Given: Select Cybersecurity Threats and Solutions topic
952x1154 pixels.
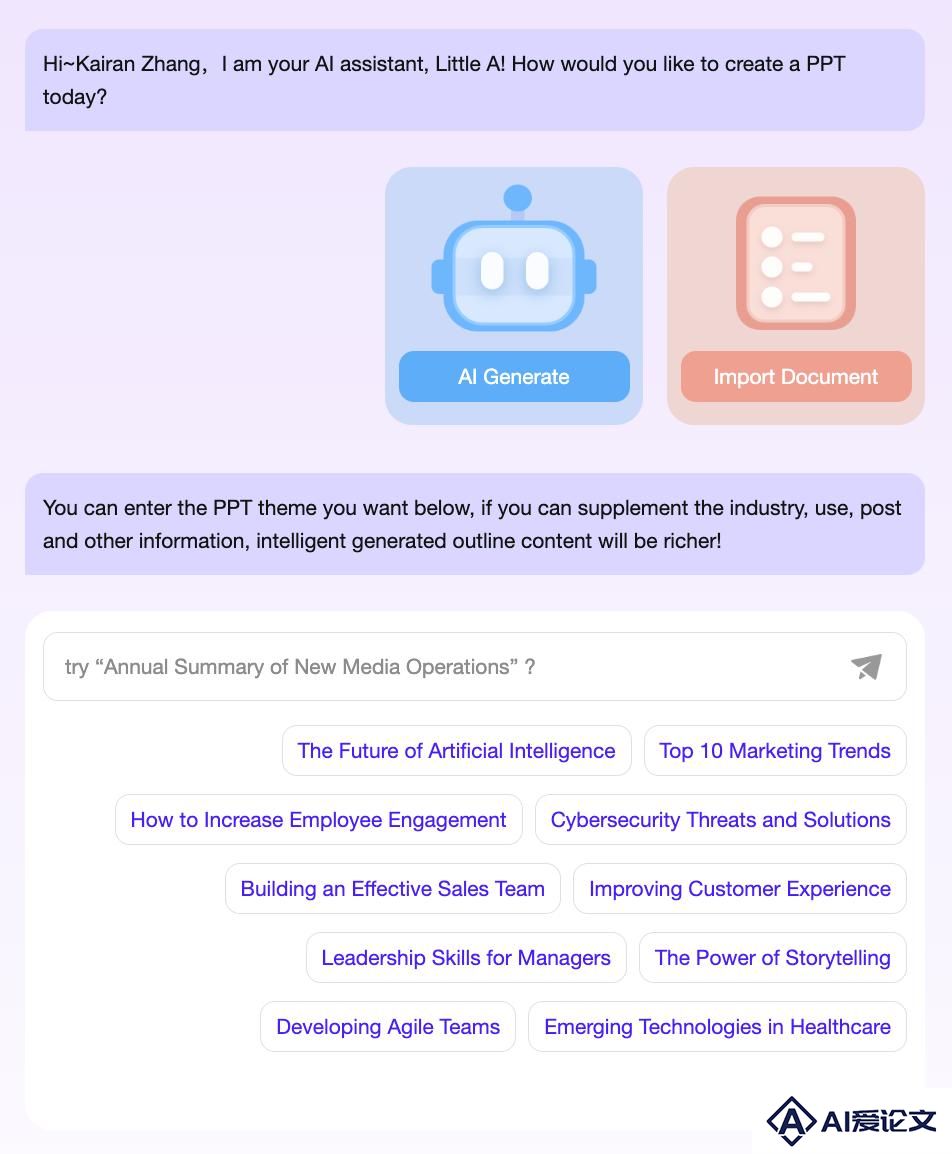Looking at the screenshot, I should 720,820.
